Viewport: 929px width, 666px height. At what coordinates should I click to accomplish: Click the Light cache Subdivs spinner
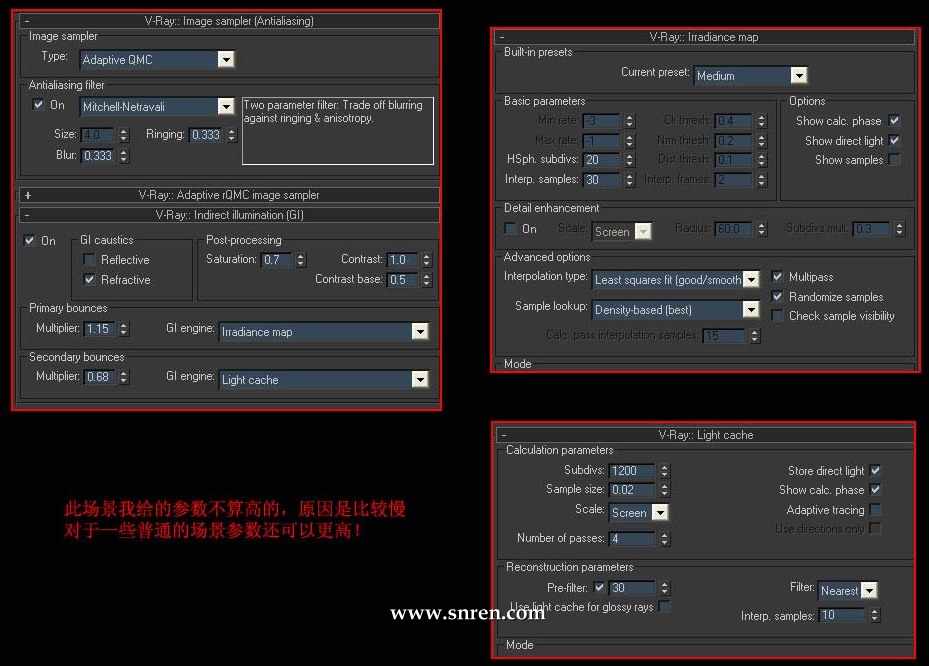[x=664, y=470]
